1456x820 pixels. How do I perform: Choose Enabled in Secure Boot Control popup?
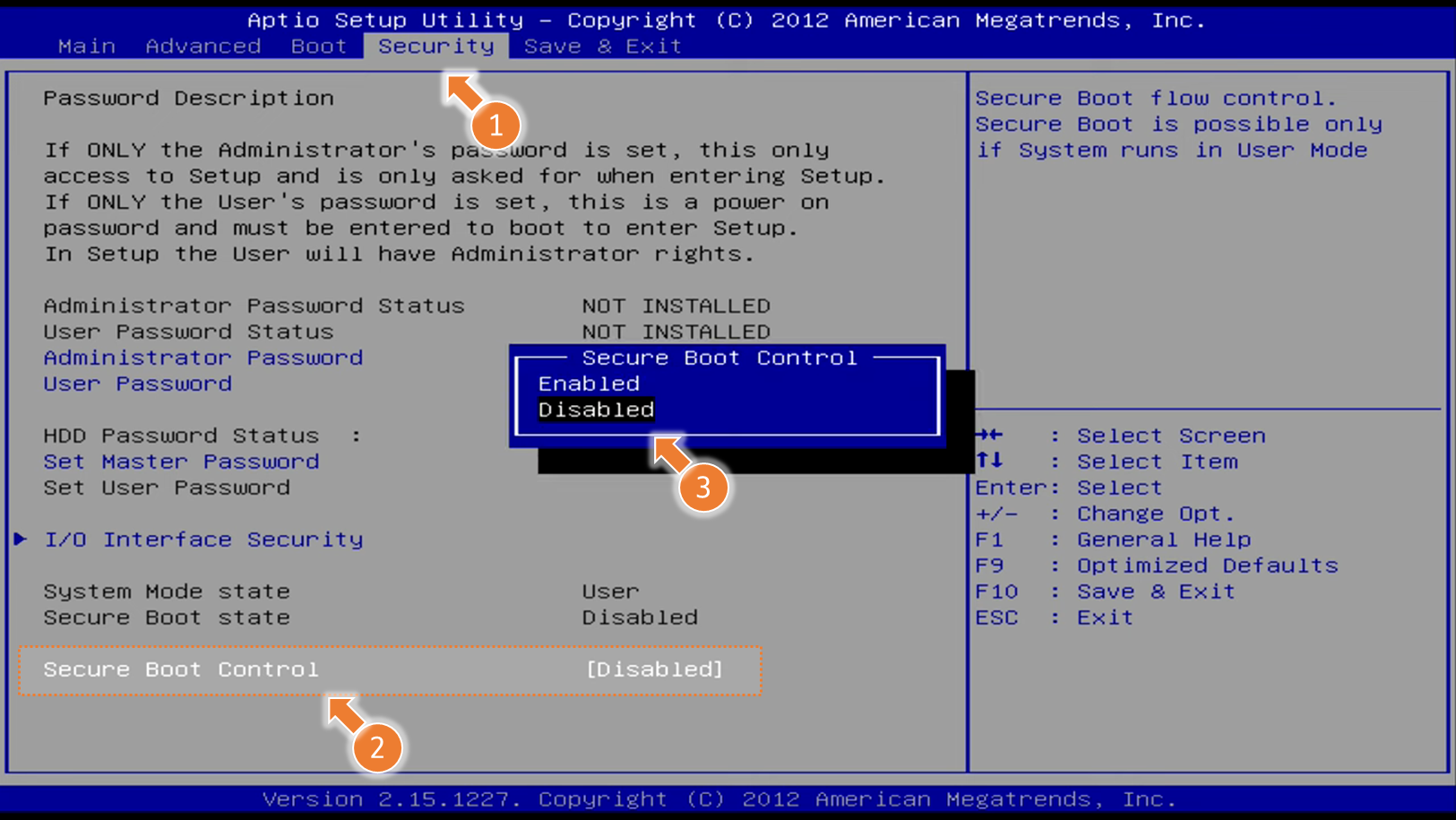pos(589,384)
